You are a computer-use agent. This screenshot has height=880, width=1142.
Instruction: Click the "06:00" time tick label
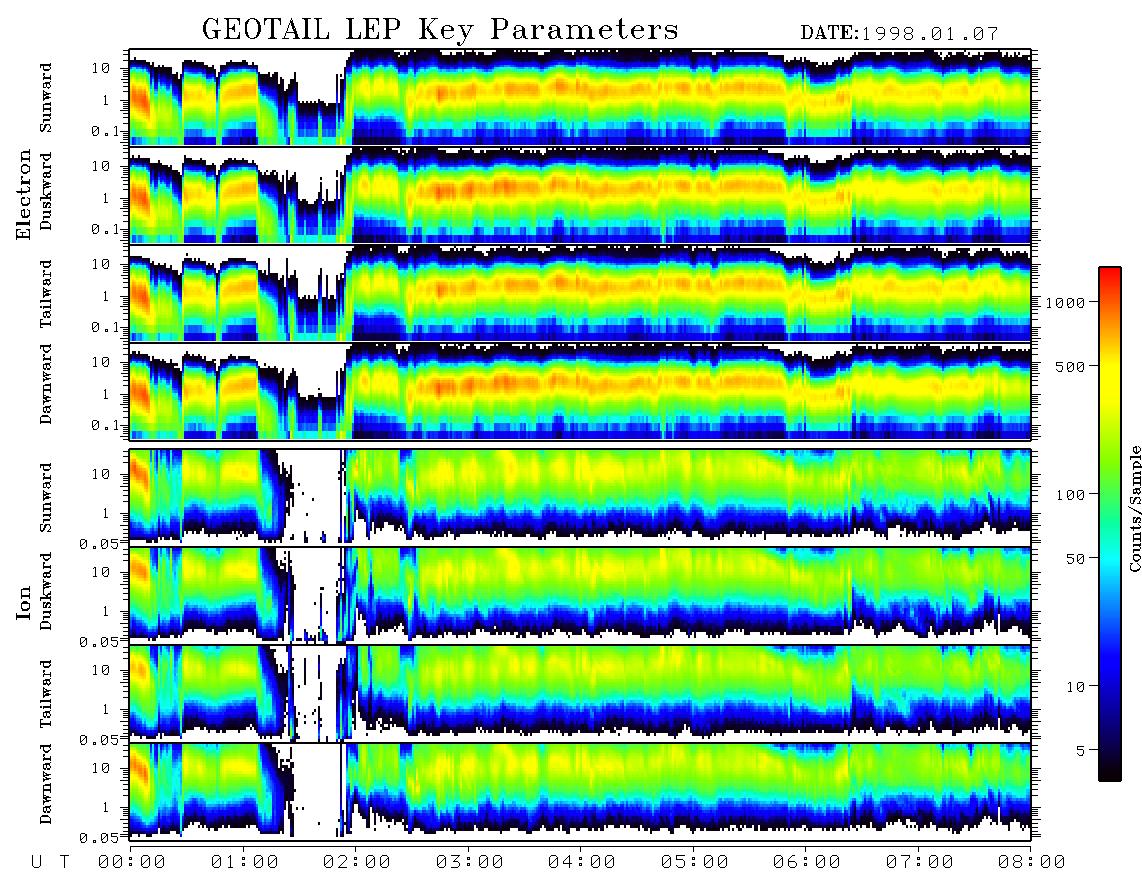(x=807, y=863)
